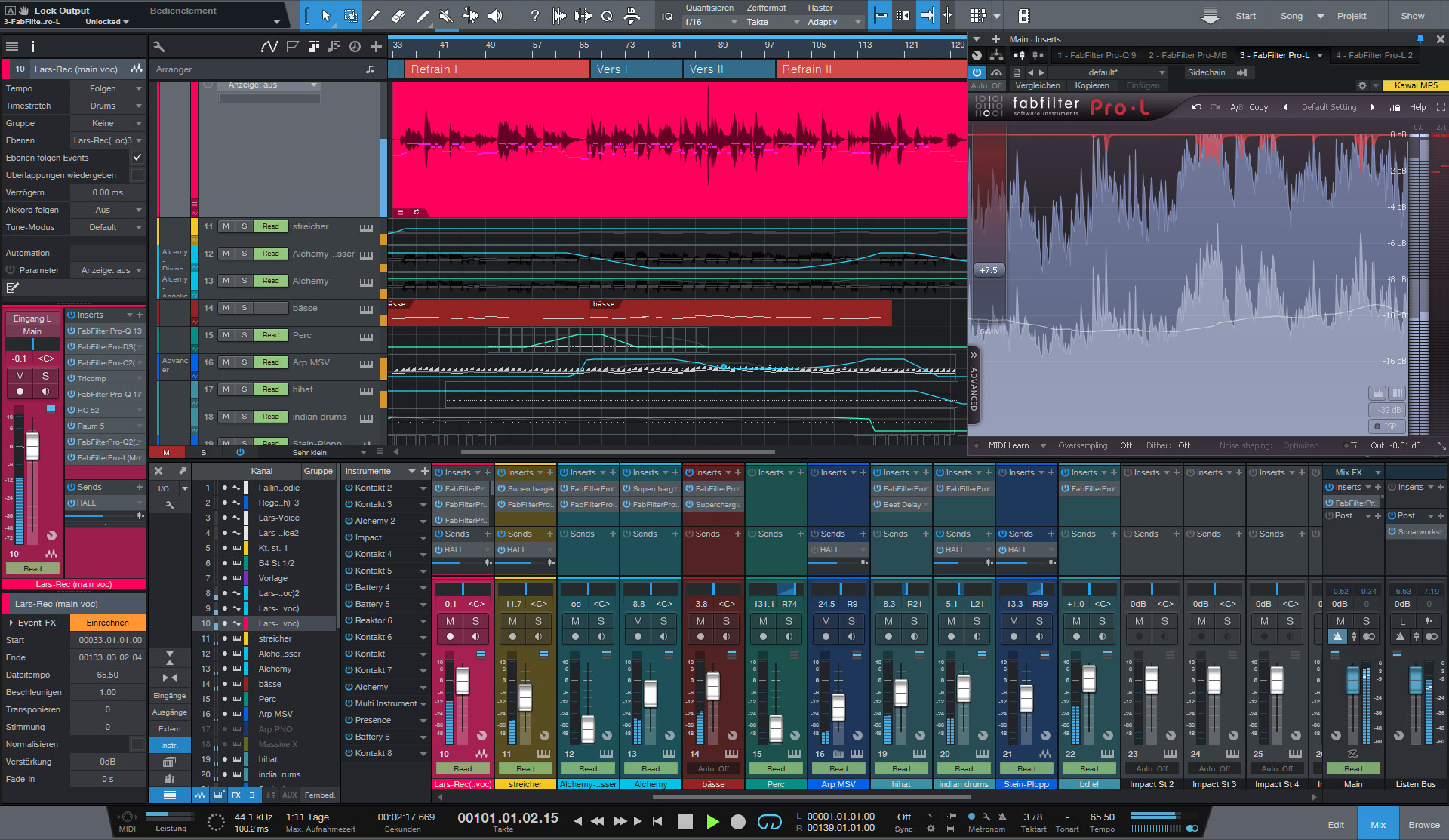Image resolution: width=1449 pixels, height=840 pixels.
Task: Click the Vergleichen button
Action: pyautogui.click(x=1037, y=85)
